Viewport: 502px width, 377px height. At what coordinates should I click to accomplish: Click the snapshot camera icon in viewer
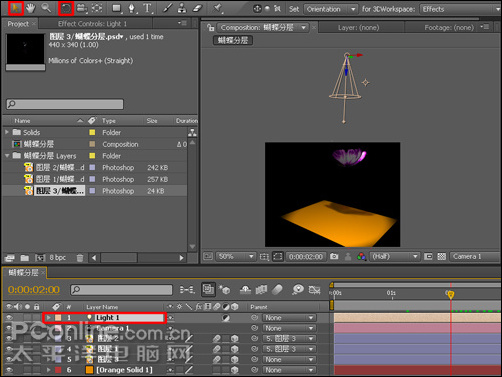click(x=334, y=256)
